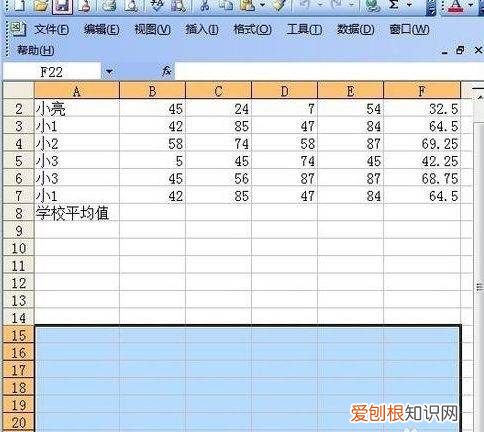Click the Open folder toolbar icon
This screenshot has height=432, width=484.
(x=41, y=6)
